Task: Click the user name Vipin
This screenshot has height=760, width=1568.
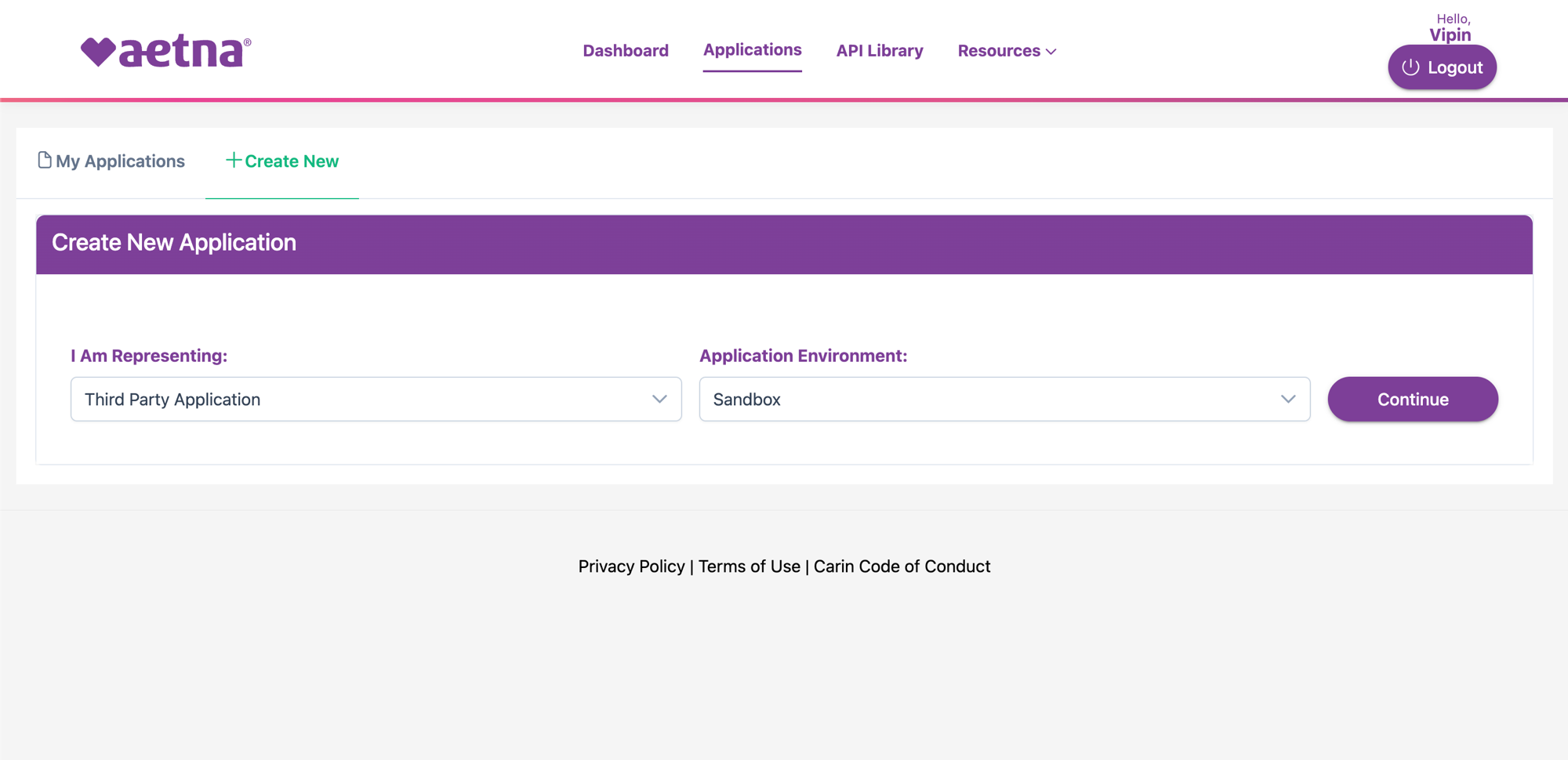Action: [x=1450, y=35]
